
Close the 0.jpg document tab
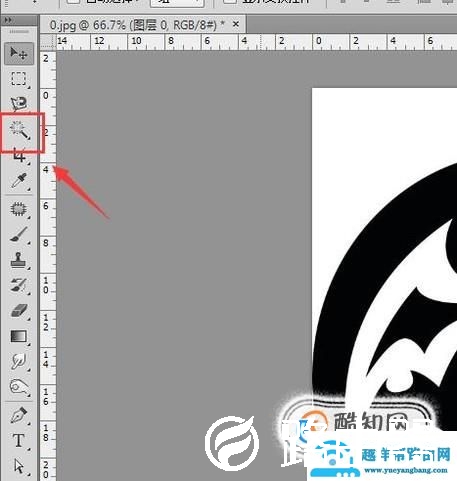[x=236, y=24]
